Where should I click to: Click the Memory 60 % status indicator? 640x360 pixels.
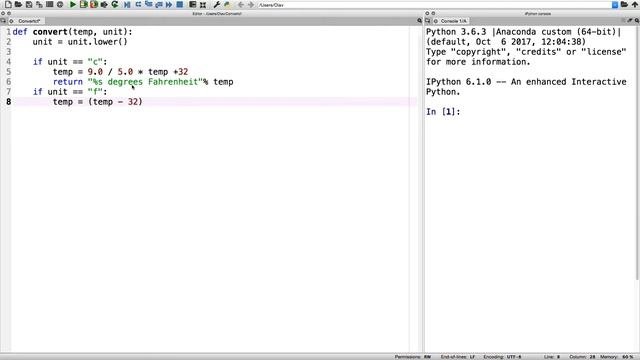(x=616, y=357)
